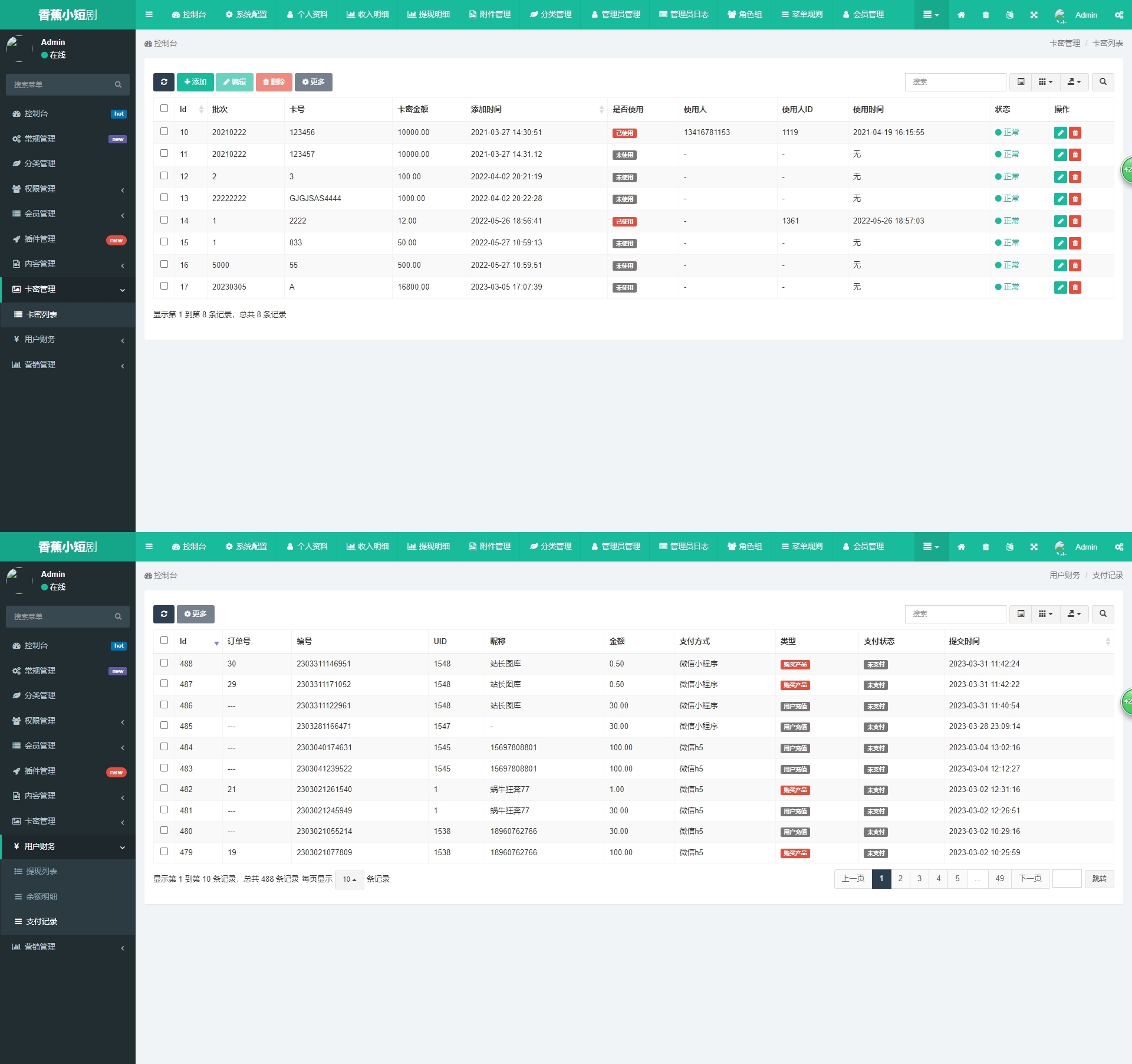This screenshot has width=1132, height=1064.
Task: Select the checkbox for payment record 486
Action: pos(164,705)
